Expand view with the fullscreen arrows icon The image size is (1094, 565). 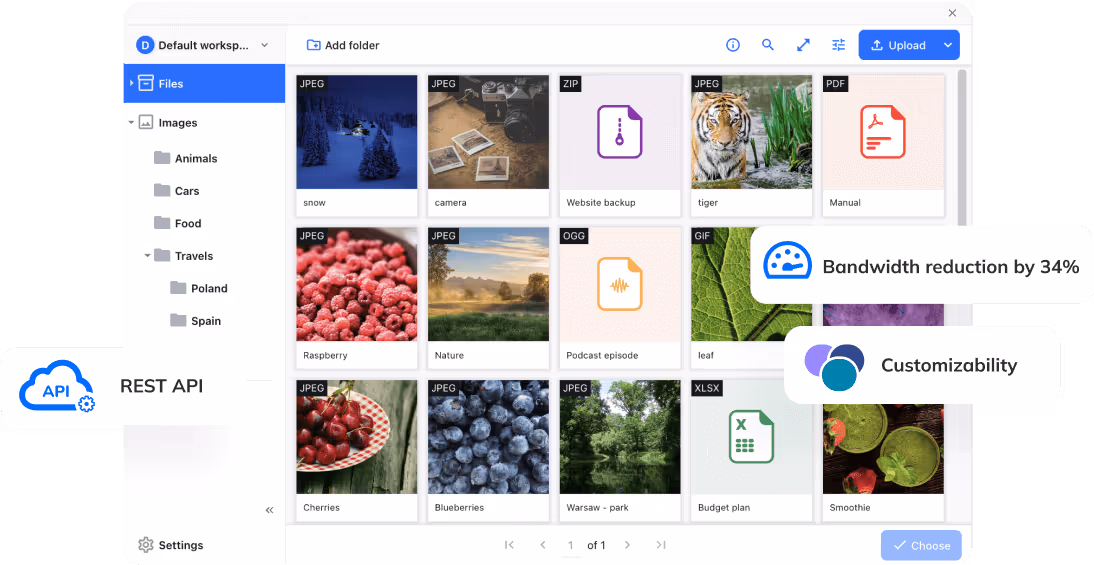point(803,45)
